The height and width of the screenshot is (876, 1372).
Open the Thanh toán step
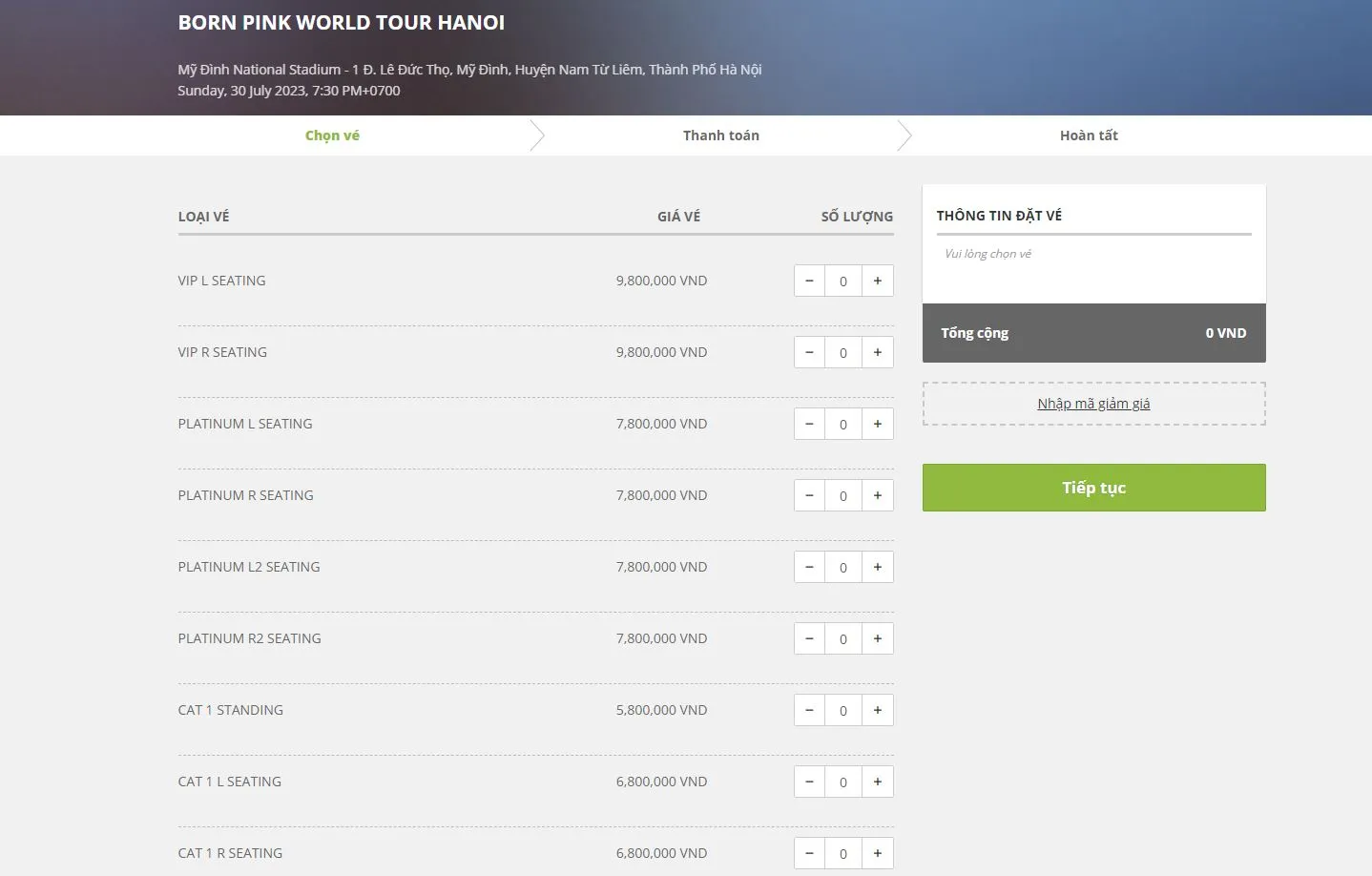[x=721, y=136]
